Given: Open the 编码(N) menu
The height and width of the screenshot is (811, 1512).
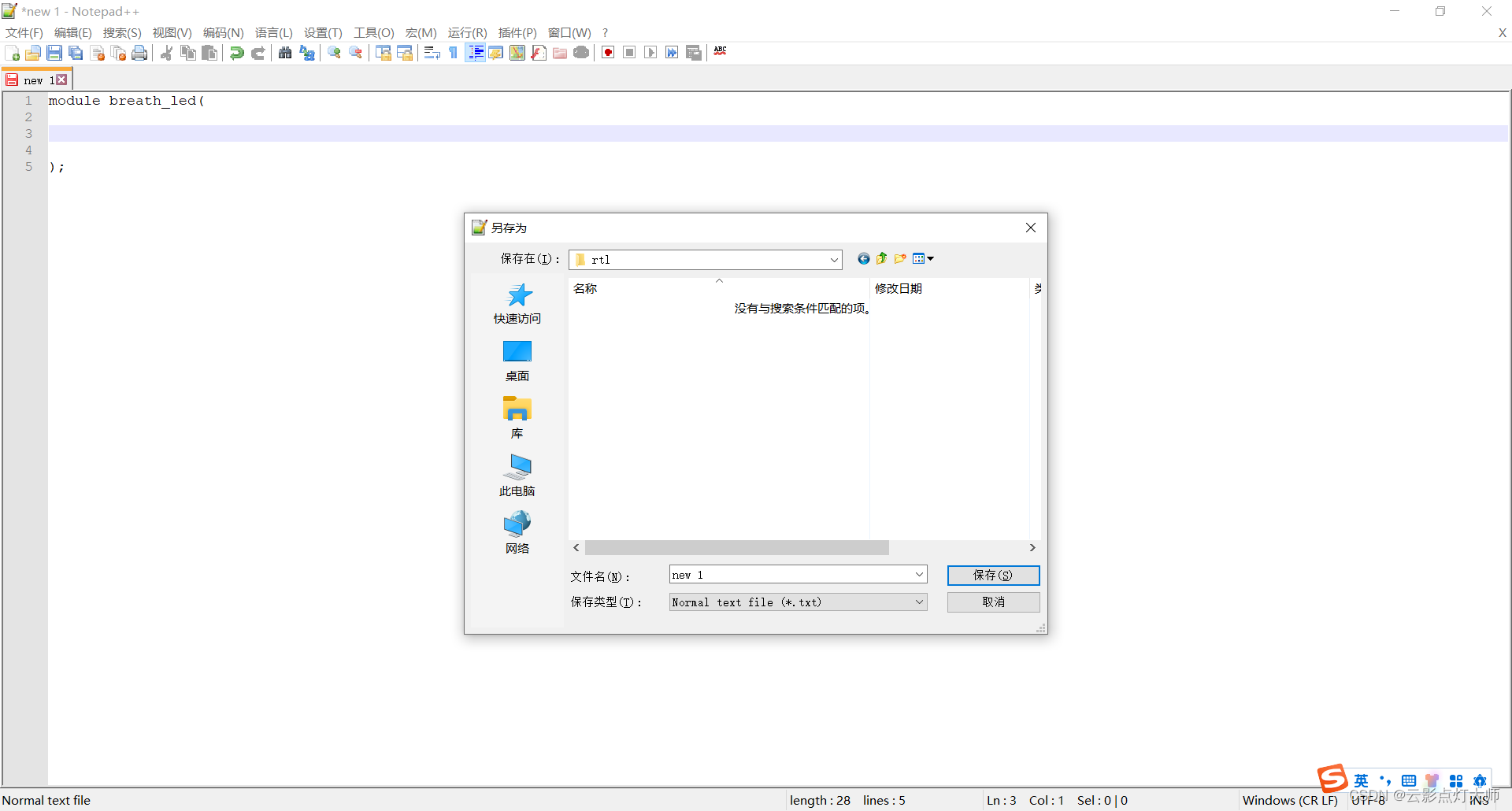Looking at the screenshot, I should [223, 32].
